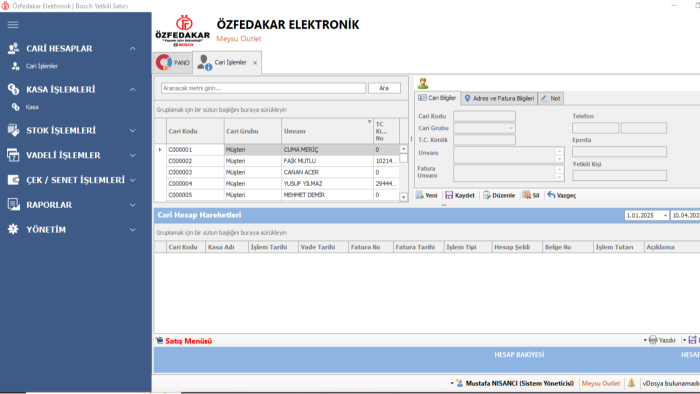Click the Sil button

pos(531,195)
